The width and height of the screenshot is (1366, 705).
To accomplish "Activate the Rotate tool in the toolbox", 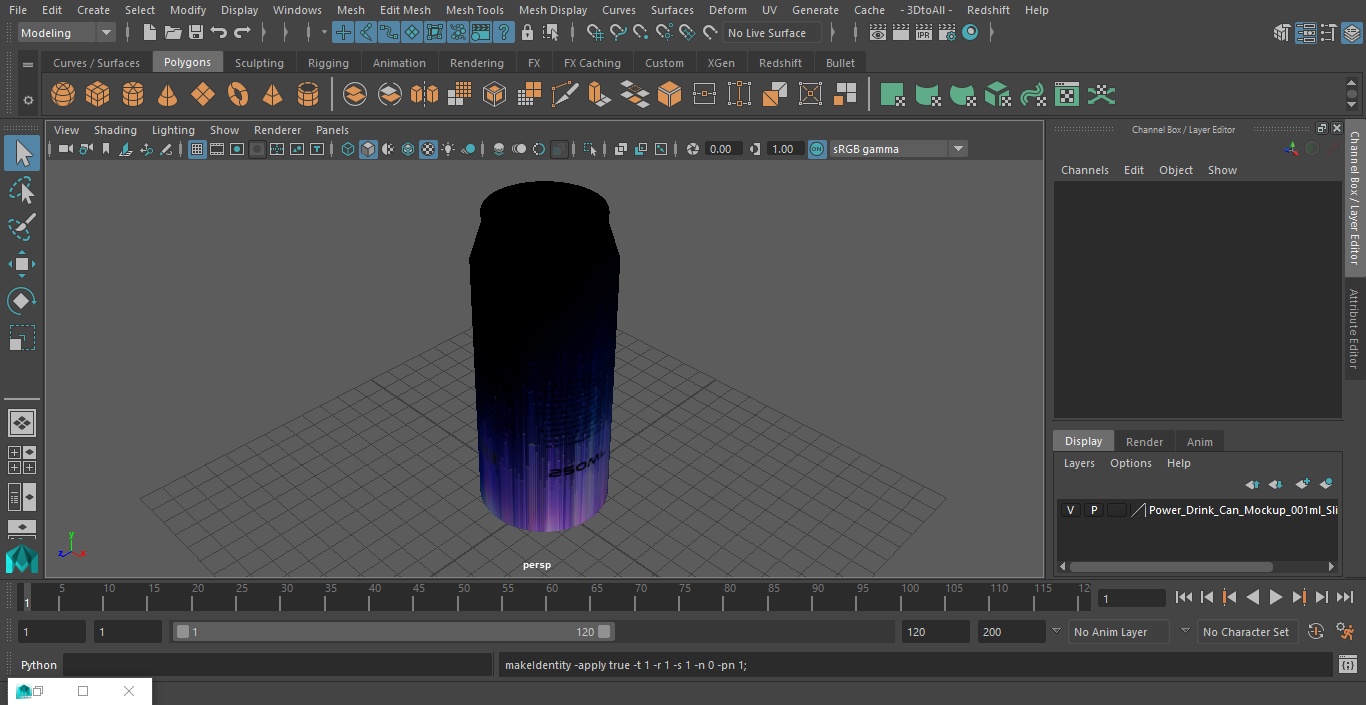I will point(22,301).
